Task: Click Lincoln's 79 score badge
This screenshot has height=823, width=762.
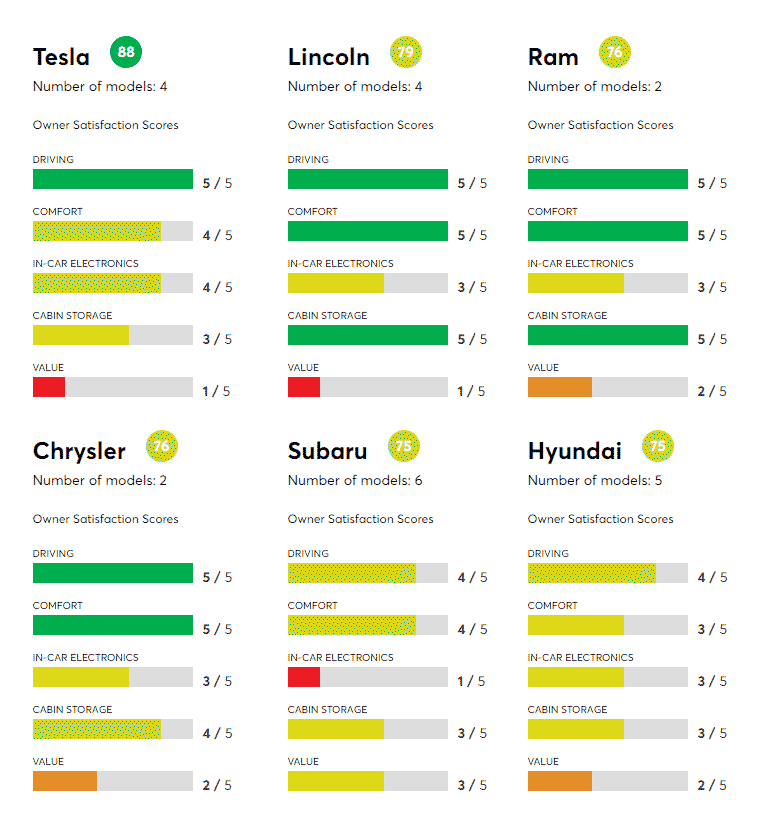Action: pos(407,52)
